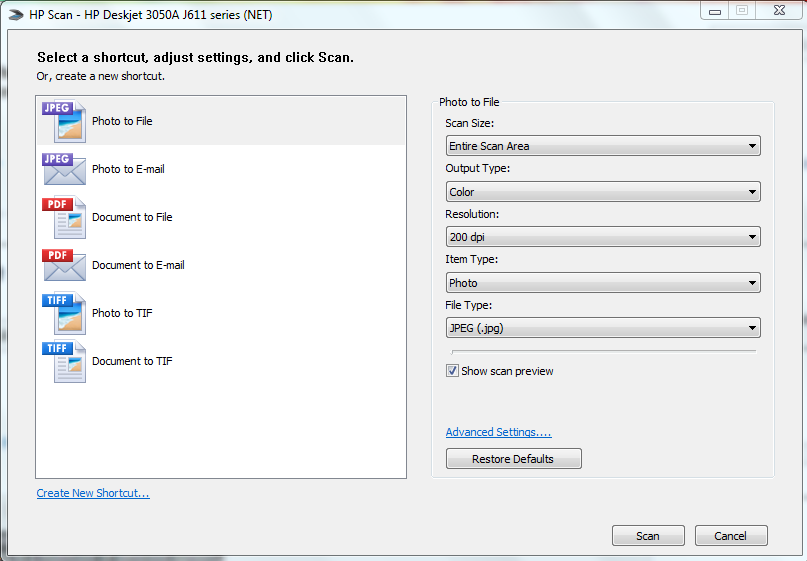The height and width of the screenshot is (561, 807).
Task: Close the HP Scan window
Action: pyautogui.click(x=779, y=11)
